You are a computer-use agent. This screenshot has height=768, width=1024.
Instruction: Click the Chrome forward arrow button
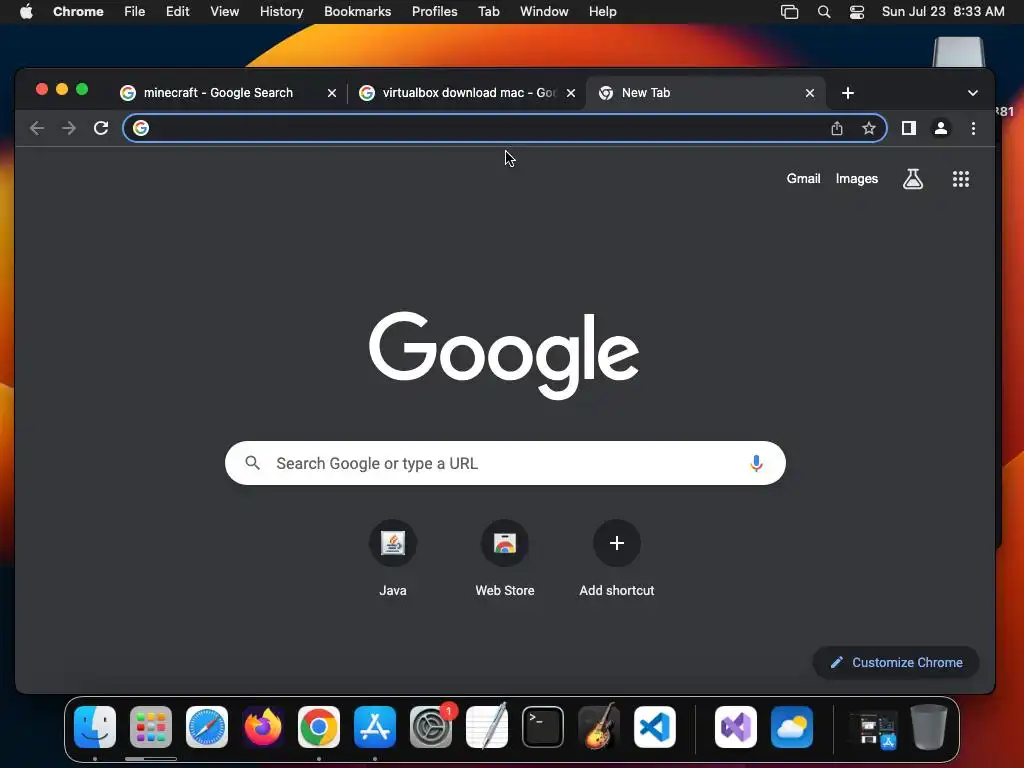tap(69, 128)
